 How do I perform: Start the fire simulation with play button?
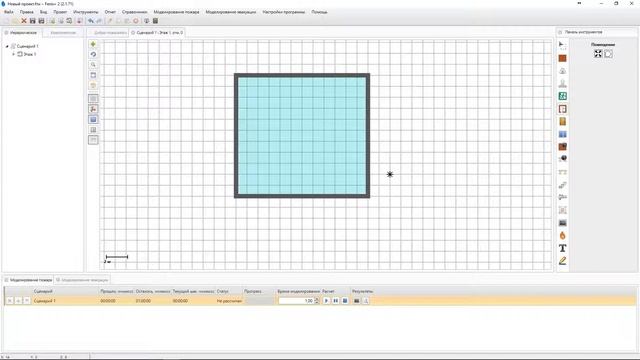pos(326,301)
